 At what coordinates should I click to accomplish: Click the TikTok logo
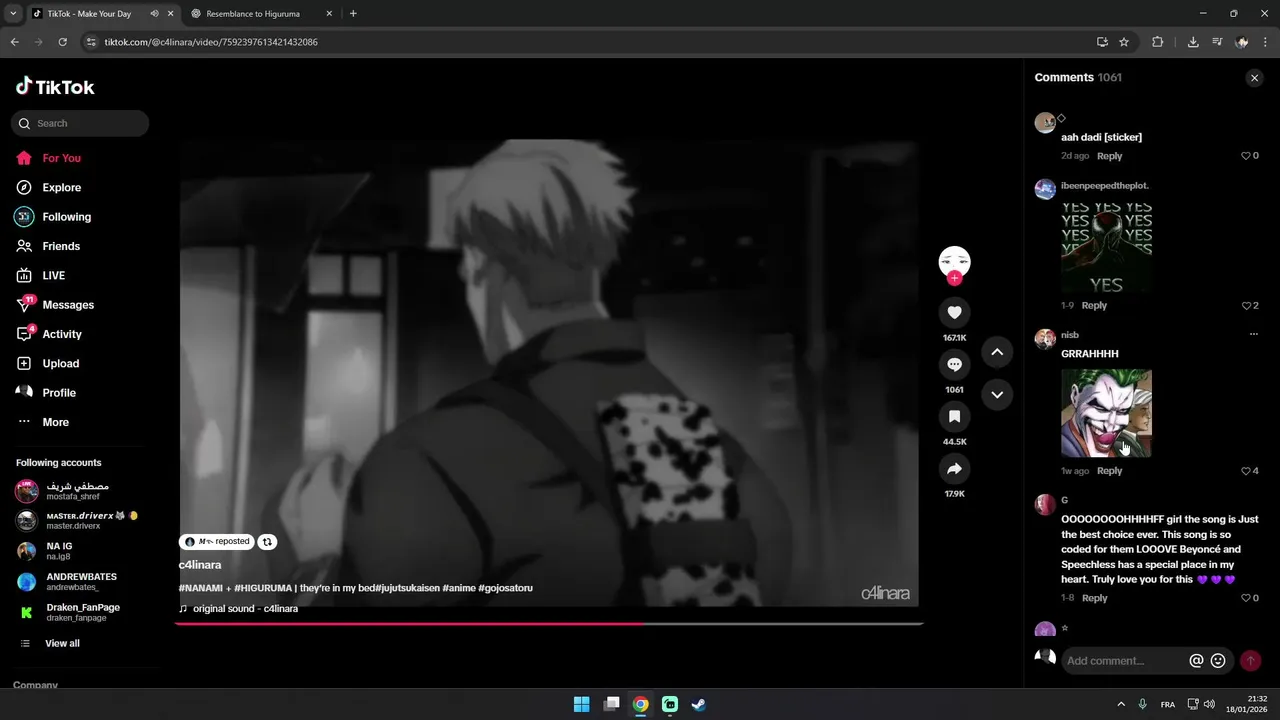[x=55, y=87]
